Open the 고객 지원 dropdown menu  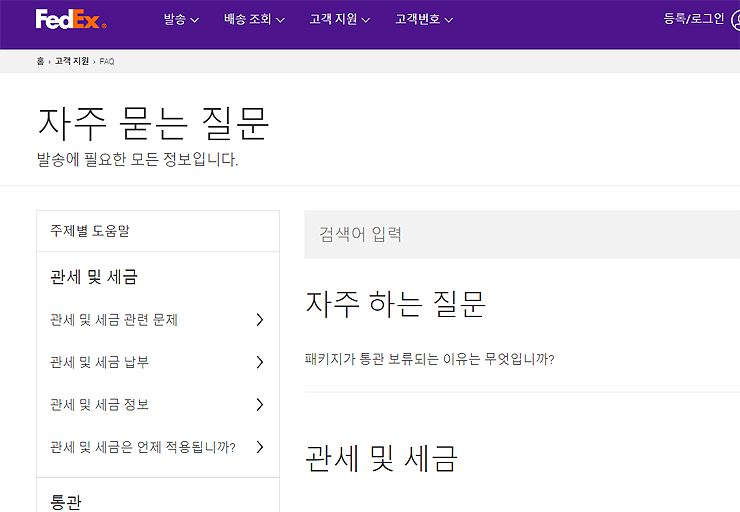[339, 19]
